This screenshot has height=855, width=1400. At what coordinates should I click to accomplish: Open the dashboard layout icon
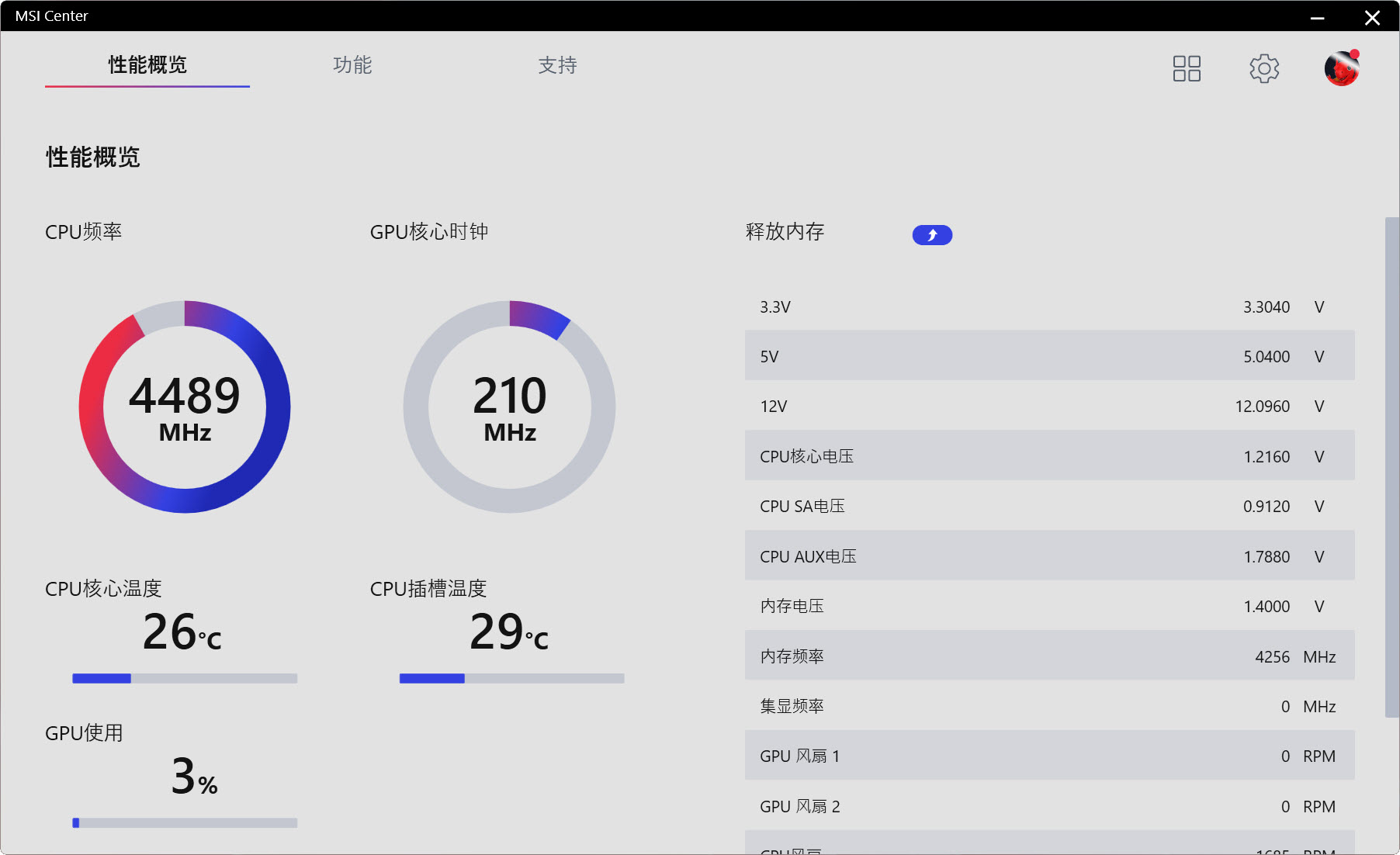tap(1186, 68)
